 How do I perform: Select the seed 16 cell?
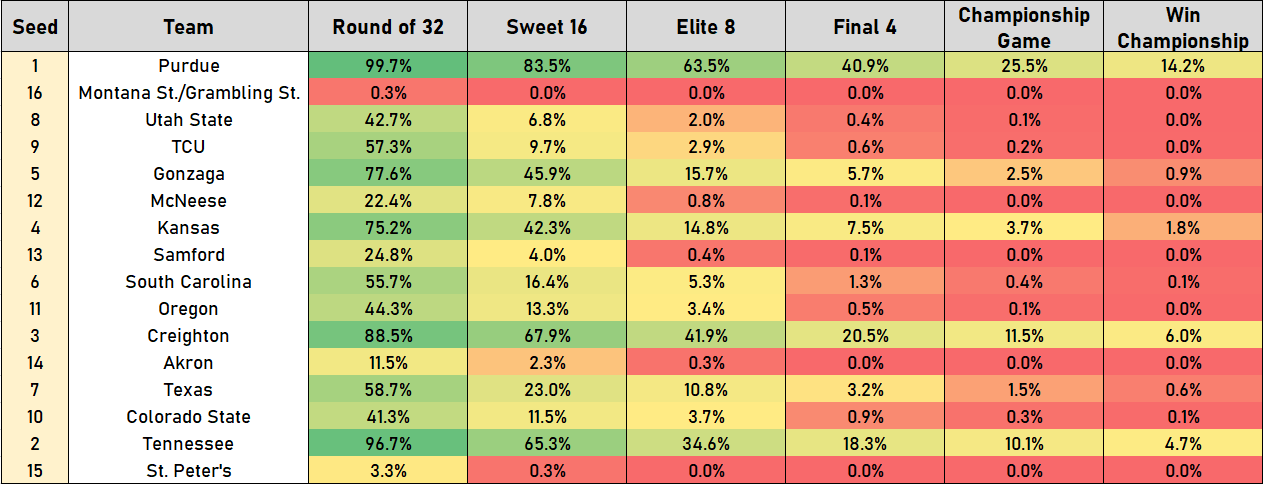pyautogui.click(x=35, y=93)
